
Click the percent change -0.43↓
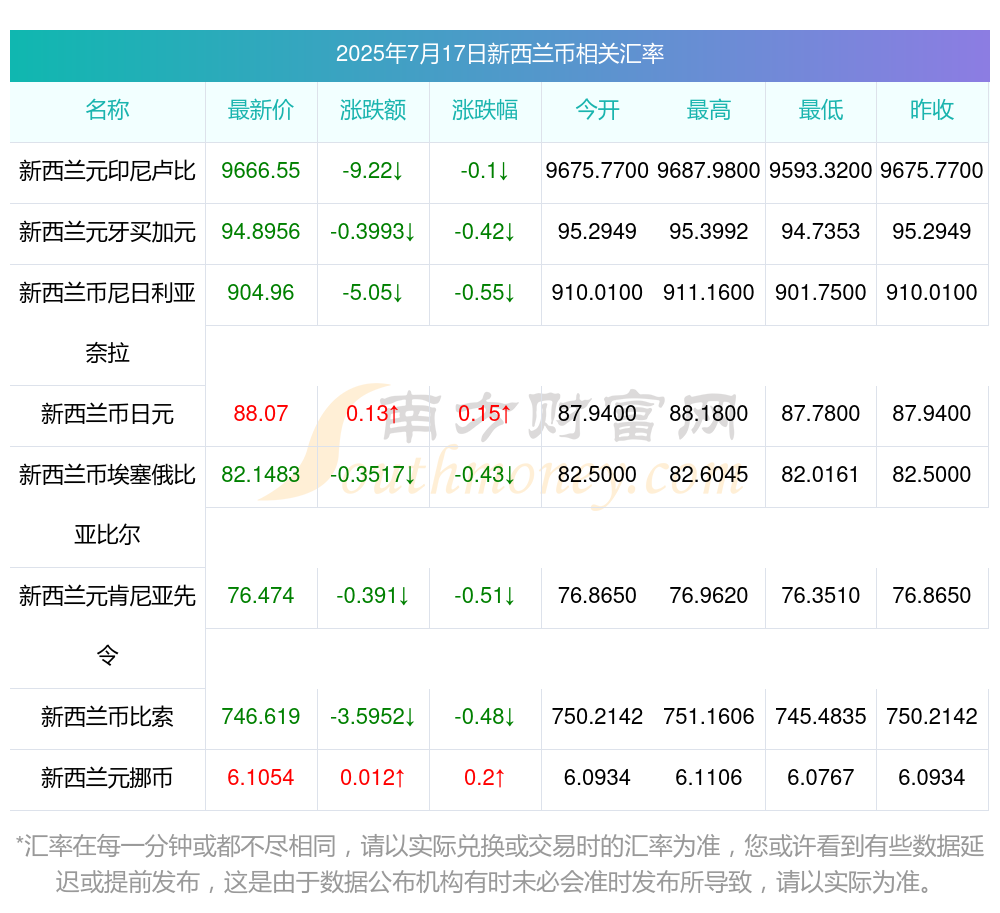[x=485, y=474]
